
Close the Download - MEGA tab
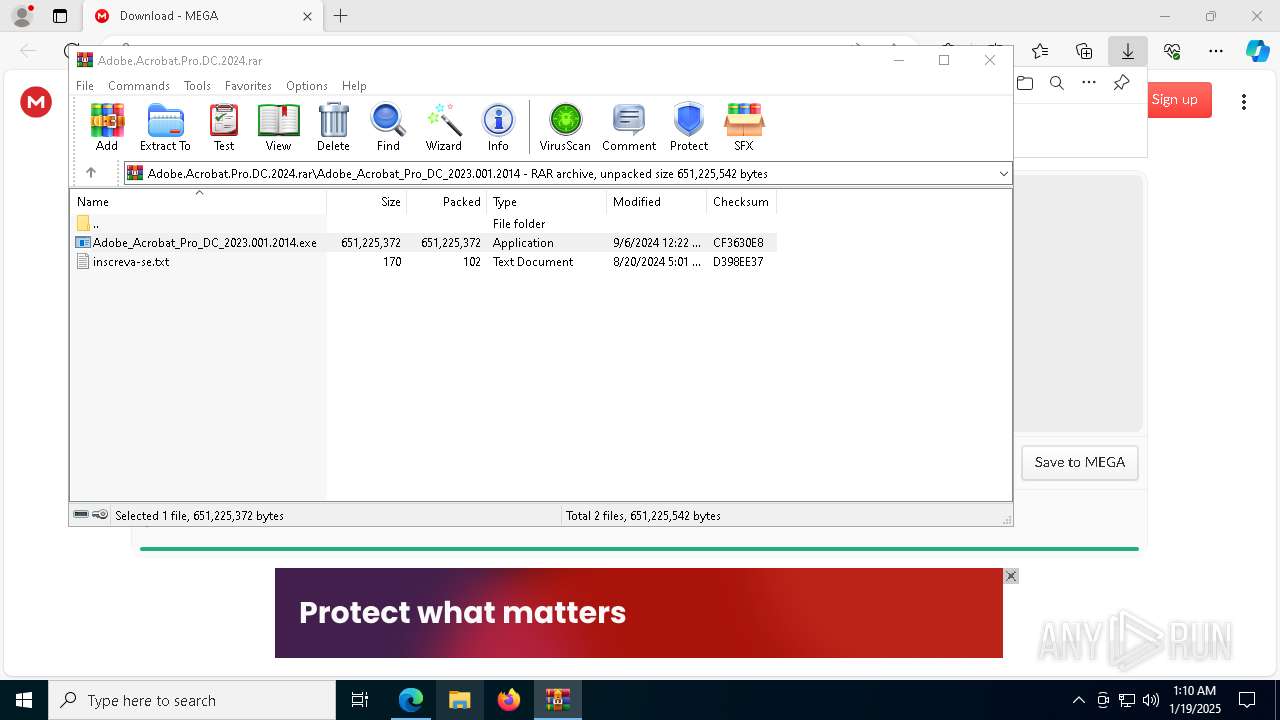click(307, 16)
